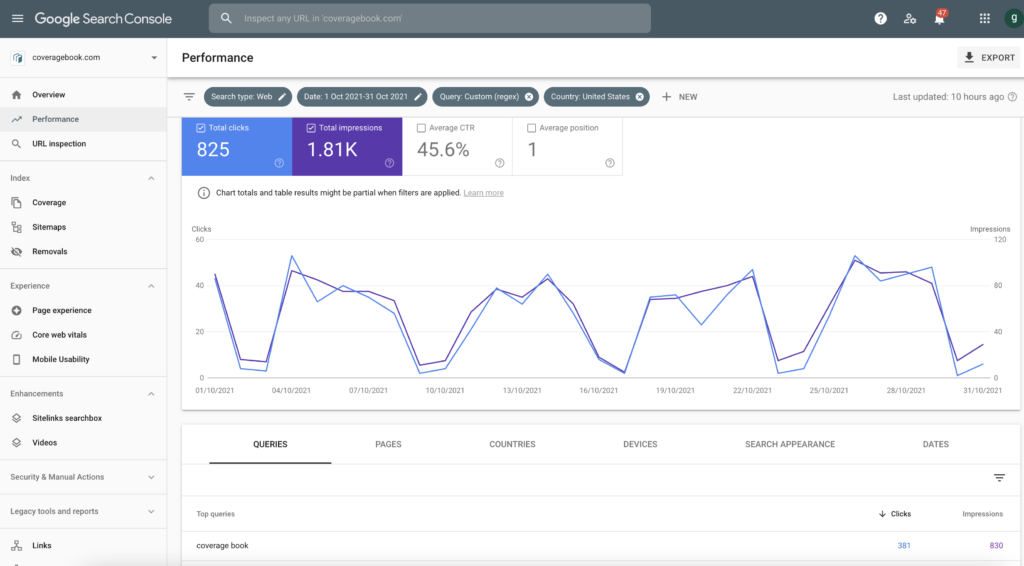The image size is (1024, 566).
Task: Remove the Query: Custom (regex) filter
Action: [x=529, y=97]
